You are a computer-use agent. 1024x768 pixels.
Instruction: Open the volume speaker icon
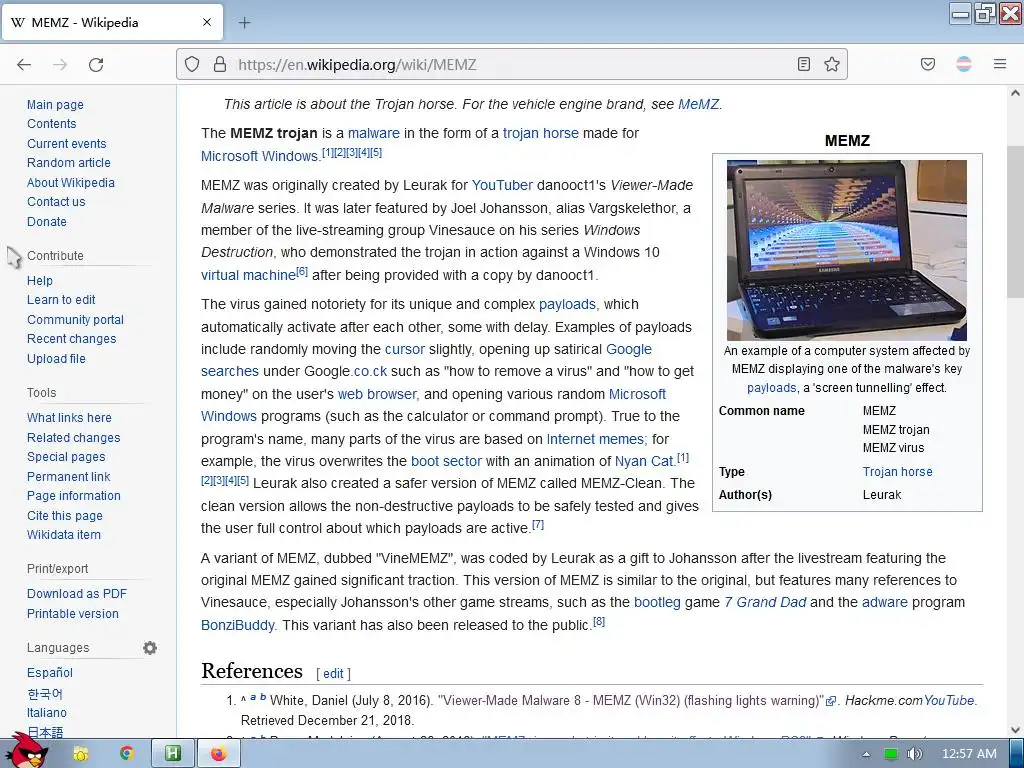point(915,754)
